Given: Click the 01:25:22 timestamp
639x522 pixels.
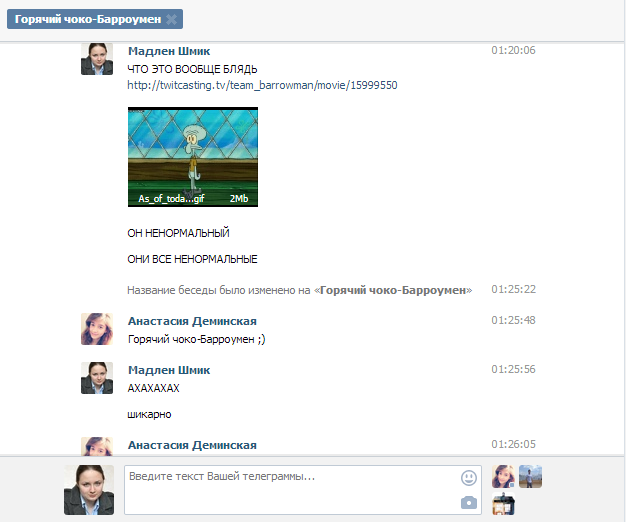Looking at the screenshot, I should click(x=513, y=289).
